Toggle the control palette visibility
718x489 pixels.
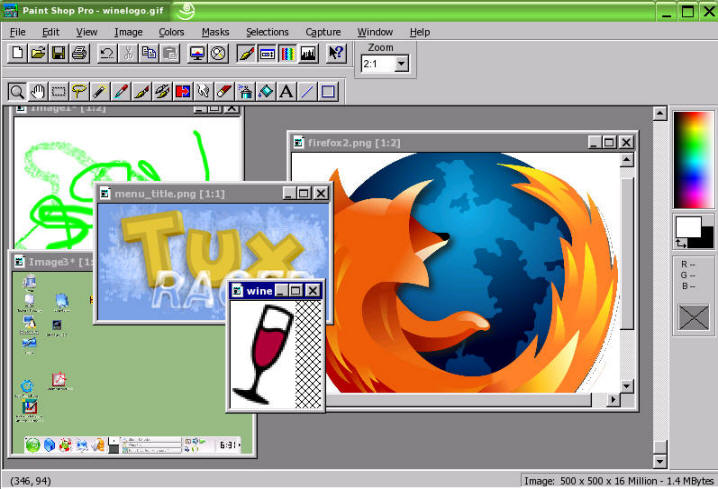pos(267,53)
